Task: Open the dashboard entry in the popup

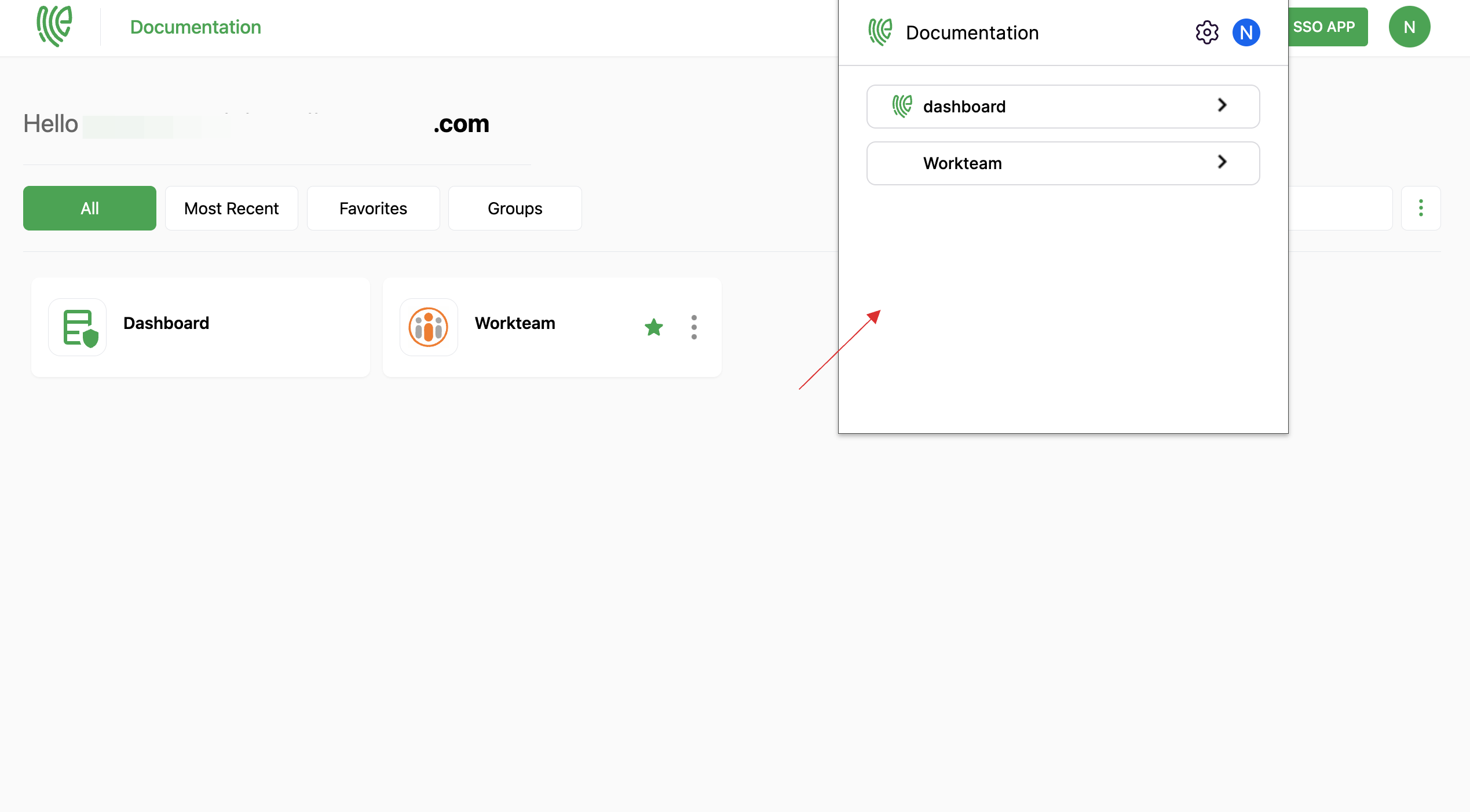Action: (x=1063, y=107)
